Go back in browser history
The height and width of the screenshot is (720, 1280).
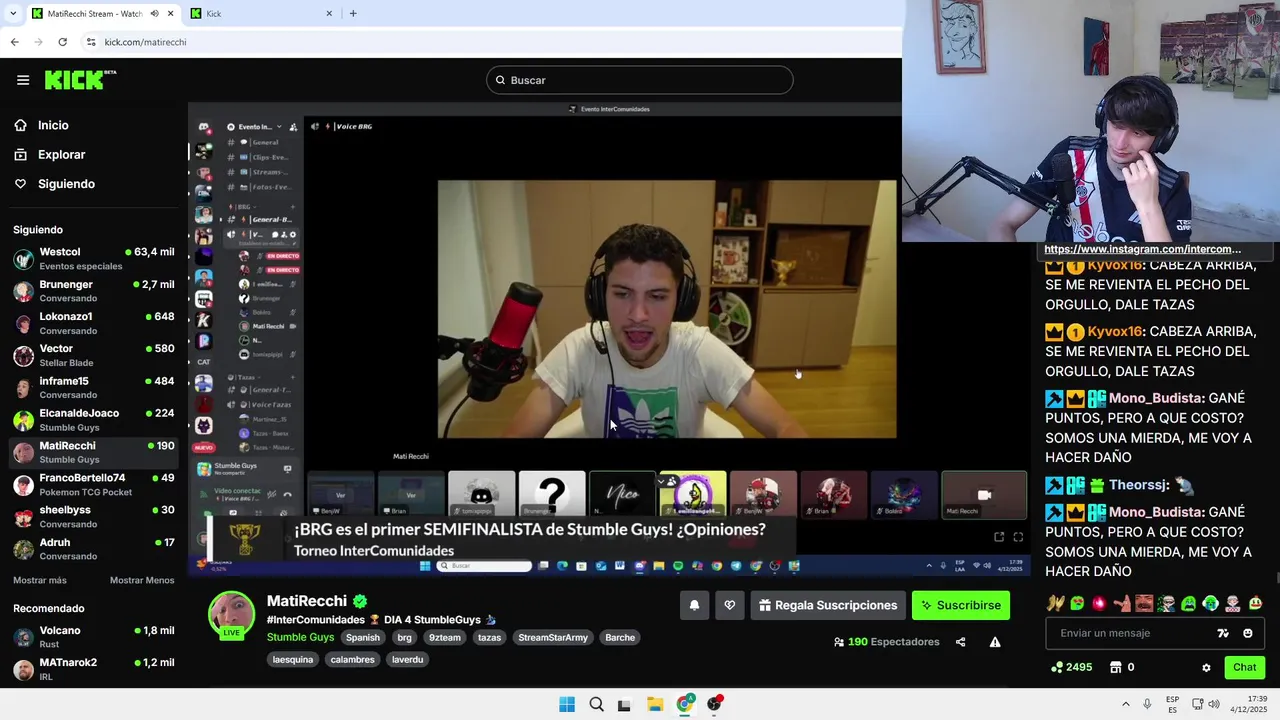point(14,42)
